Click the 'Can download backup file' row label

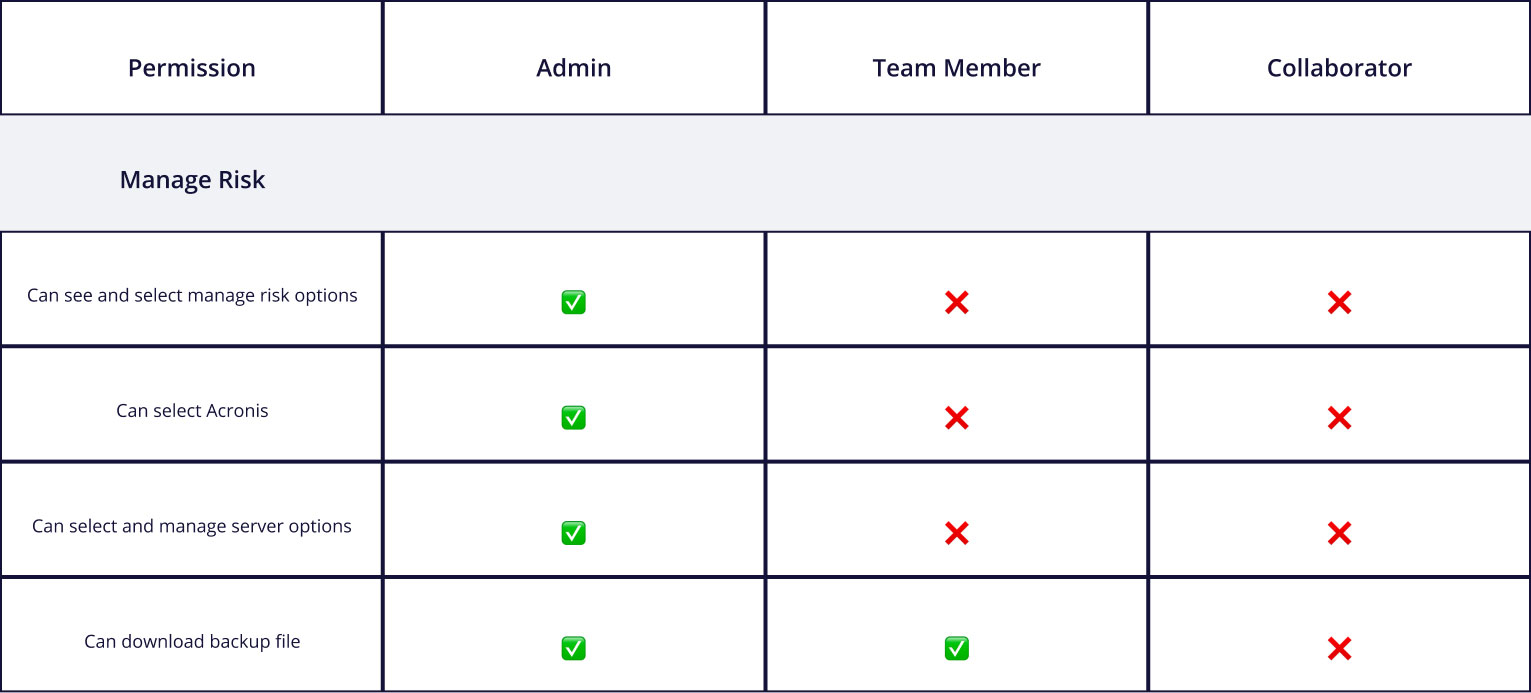point(192,642)
